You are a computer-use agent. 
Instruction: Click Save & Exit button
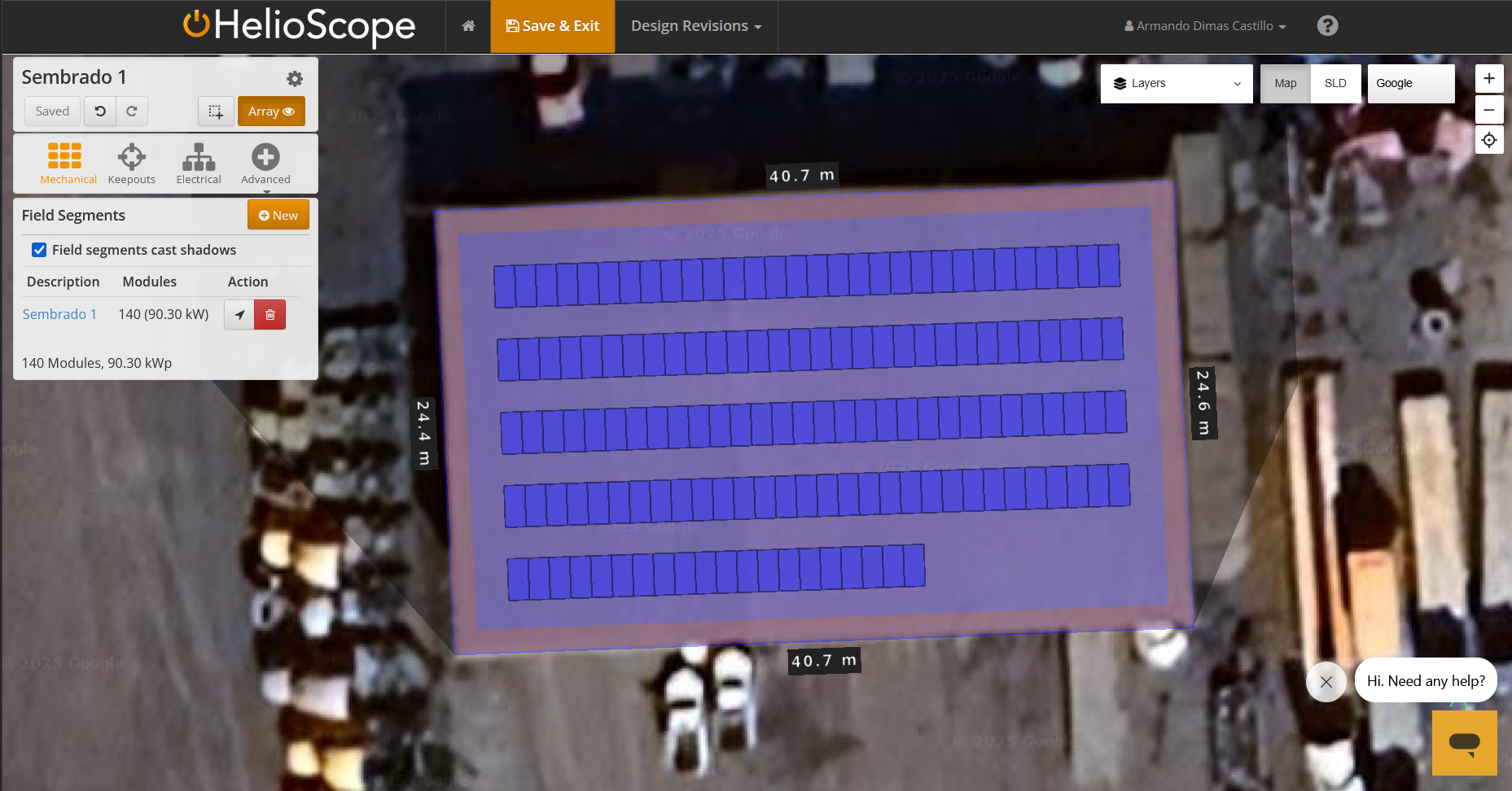pos(553,26)
